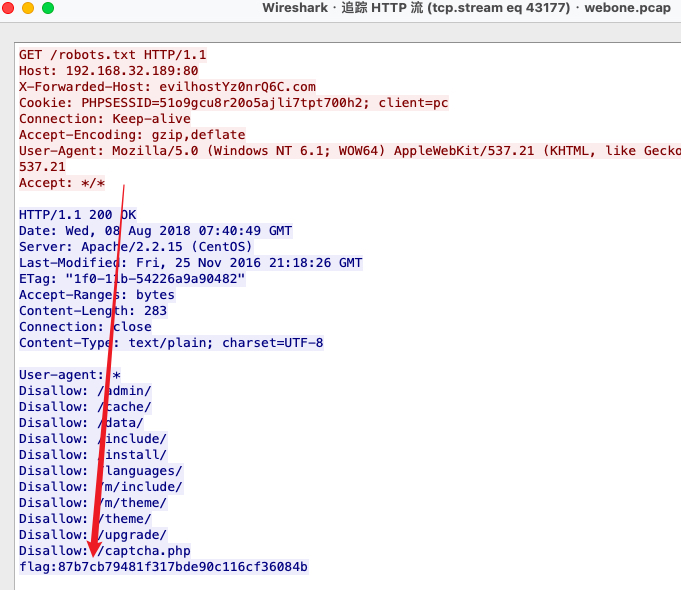
Task: Click the Wireshark window title text
Action: [x=470, y=8]
